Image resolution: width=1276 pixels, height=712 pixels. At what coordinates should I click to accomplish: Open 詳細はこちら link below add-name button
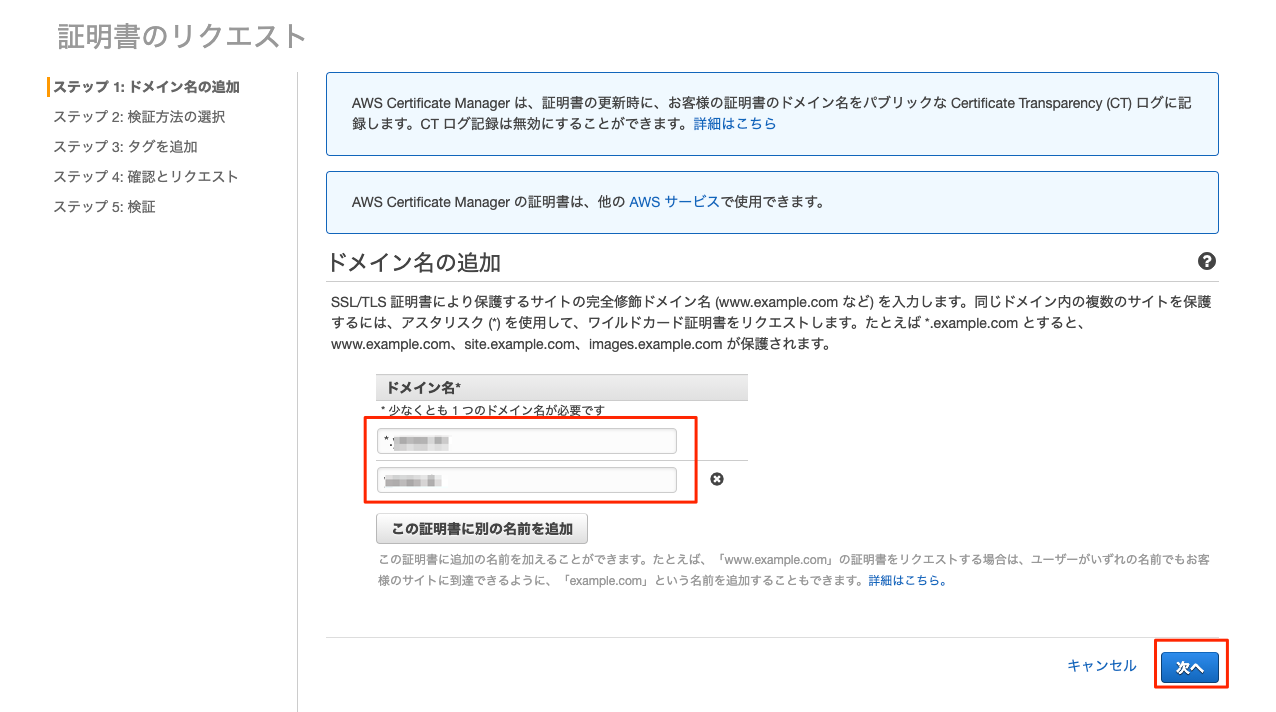click(x=907, y=580)
